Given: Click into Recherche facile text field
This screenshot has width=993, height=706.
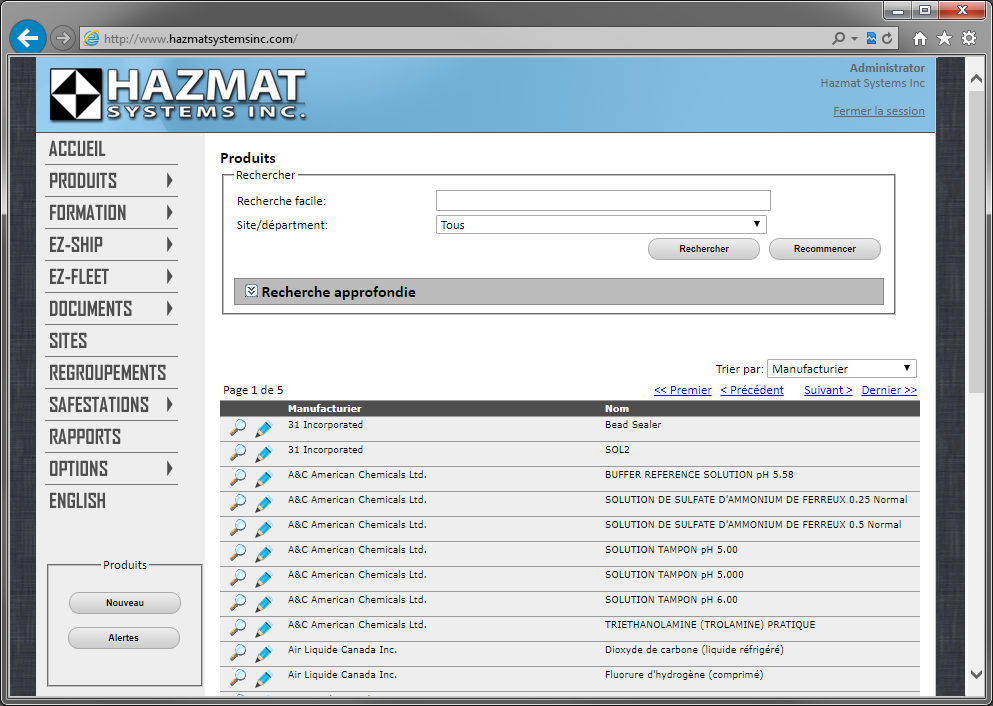Looking at the screenshot, I should [x=603, y=200].
